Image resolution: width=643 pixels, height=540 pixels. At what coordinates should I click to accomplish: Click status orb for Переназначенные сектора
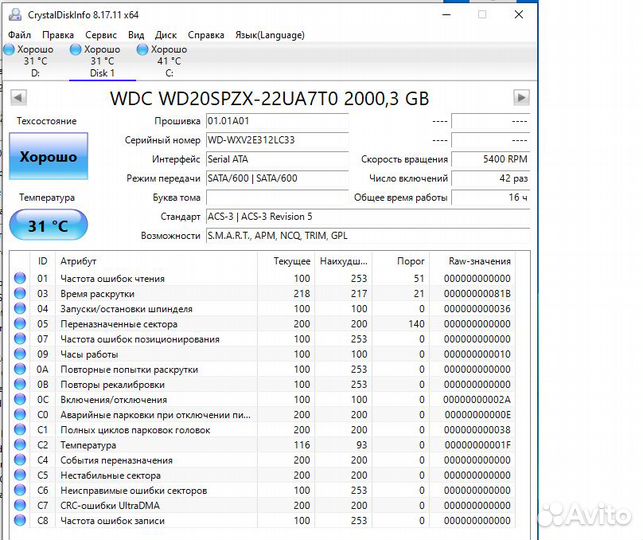(20, 324)
